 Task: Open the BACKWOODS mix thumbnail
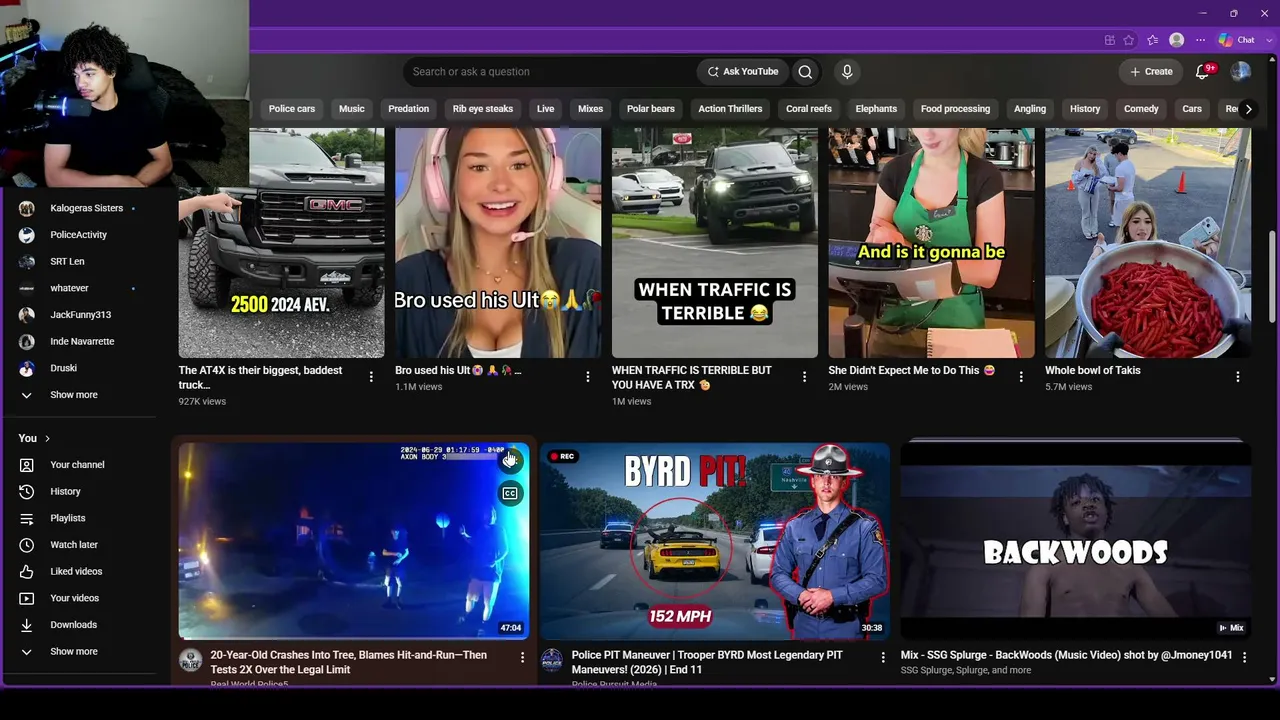[1076, 541]
